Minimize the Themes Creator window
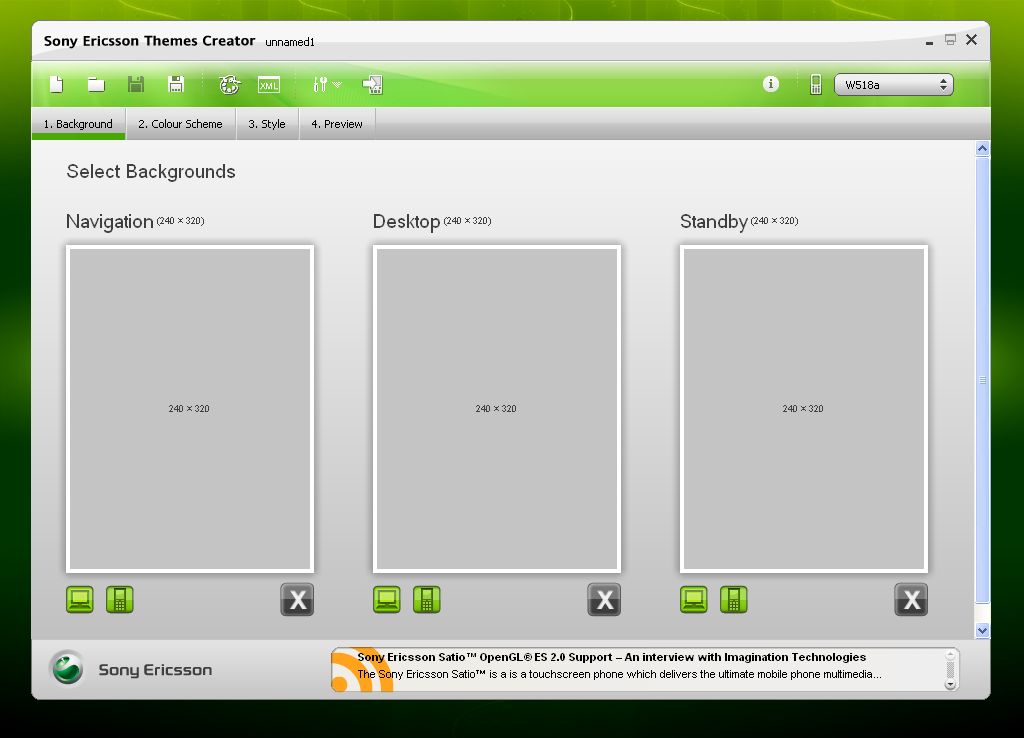1024x738 pixels. 929,42
